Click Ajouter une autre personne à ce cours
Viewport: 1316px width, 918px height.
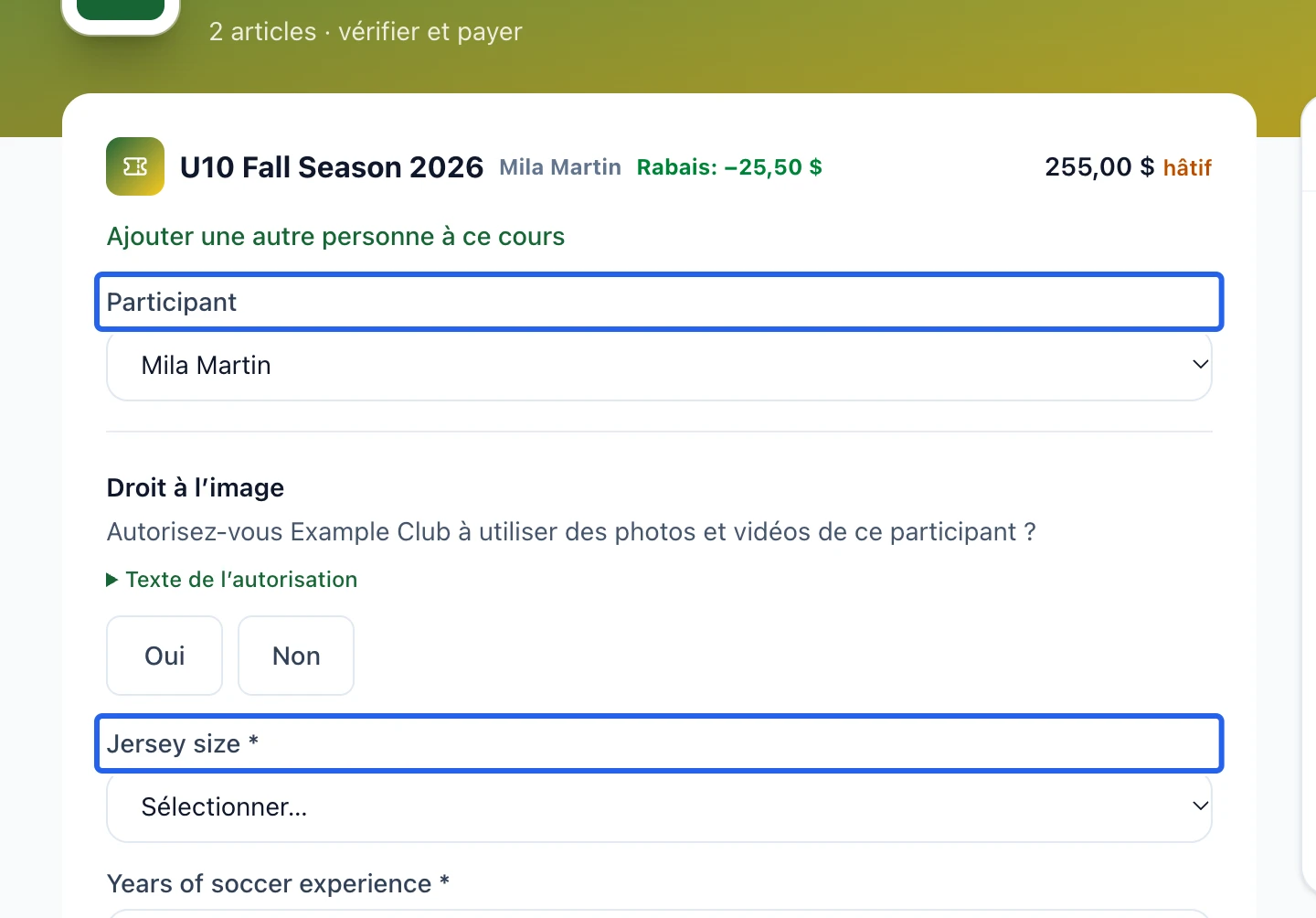click(335, 237)
